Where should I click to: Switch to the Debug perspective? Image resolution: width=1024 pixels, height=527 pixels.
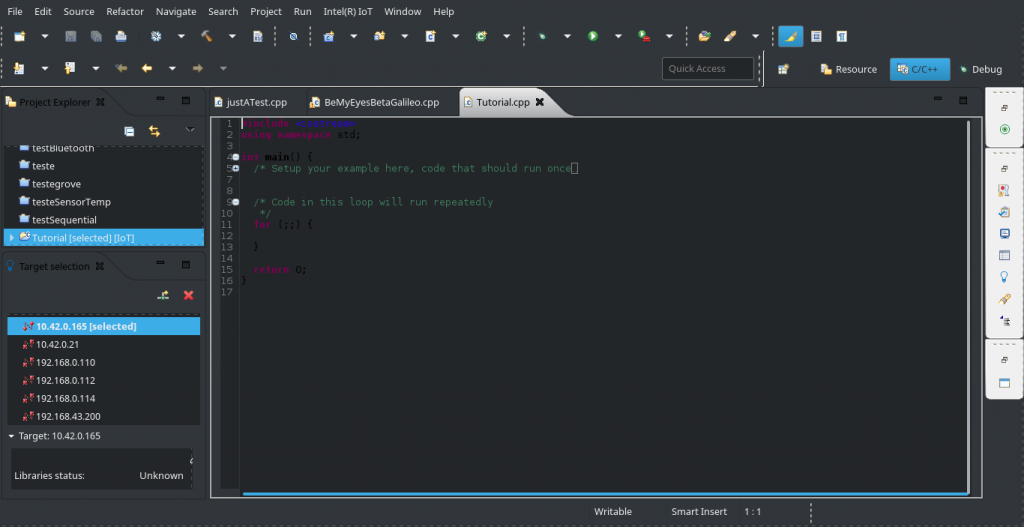click(x=980, y=69)
